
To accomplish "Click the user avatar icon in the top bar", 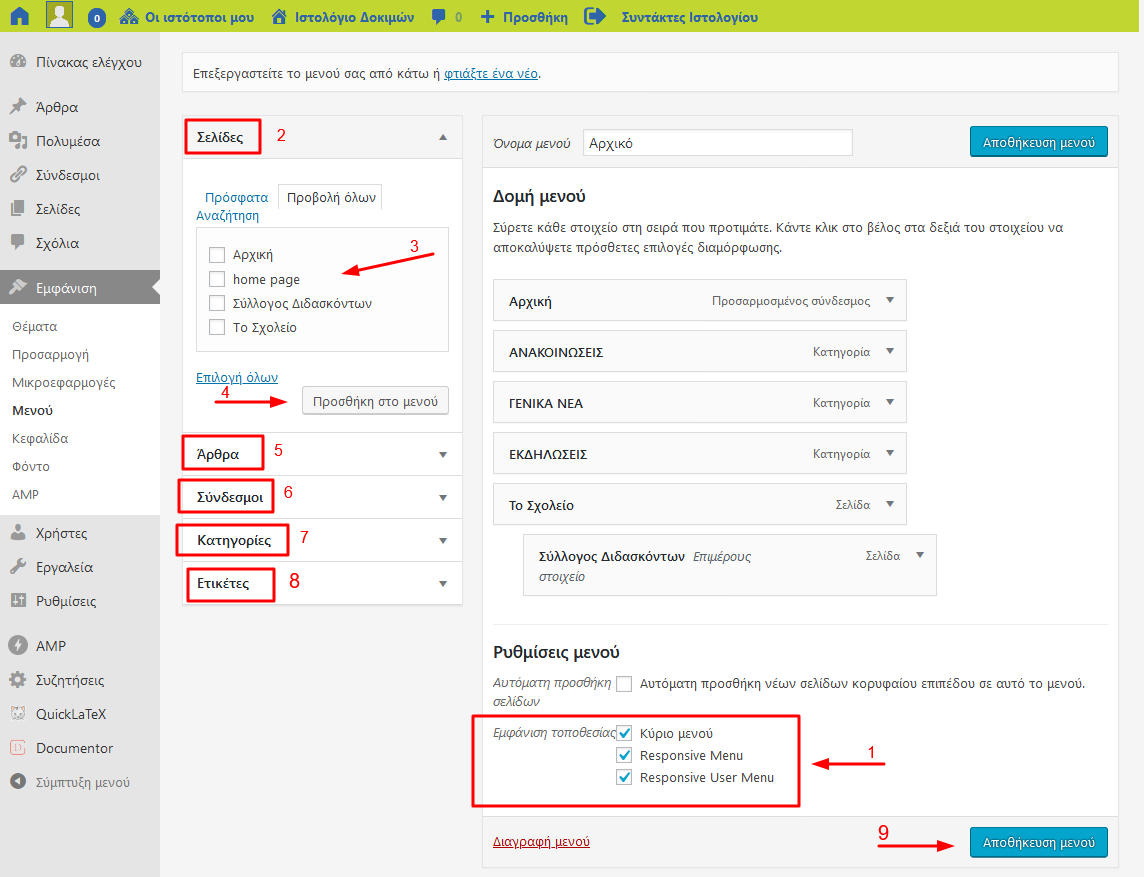I will click(60, 16).
